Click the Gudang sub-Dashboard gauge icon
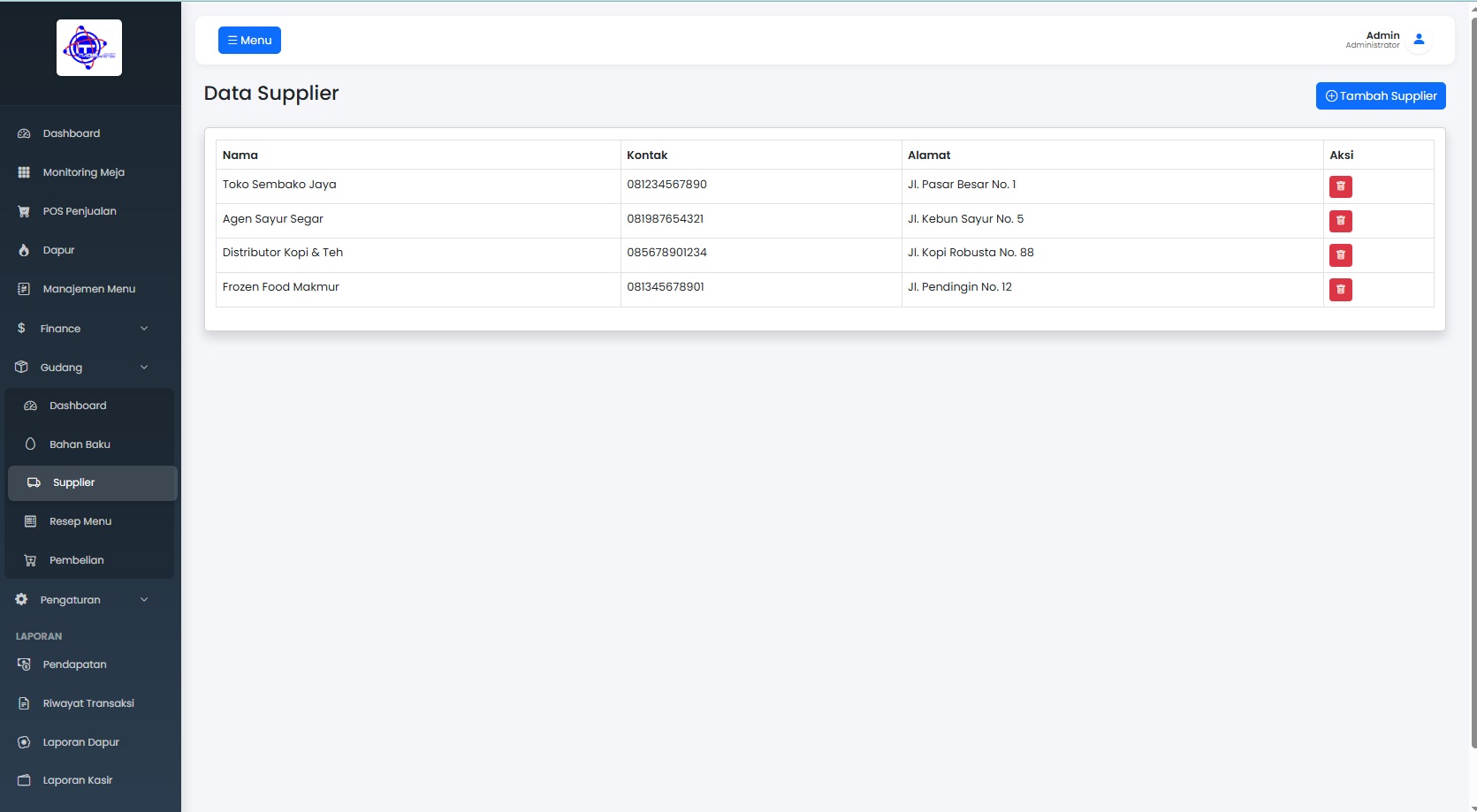1477x812 pixels. click(x=30, y=406)
